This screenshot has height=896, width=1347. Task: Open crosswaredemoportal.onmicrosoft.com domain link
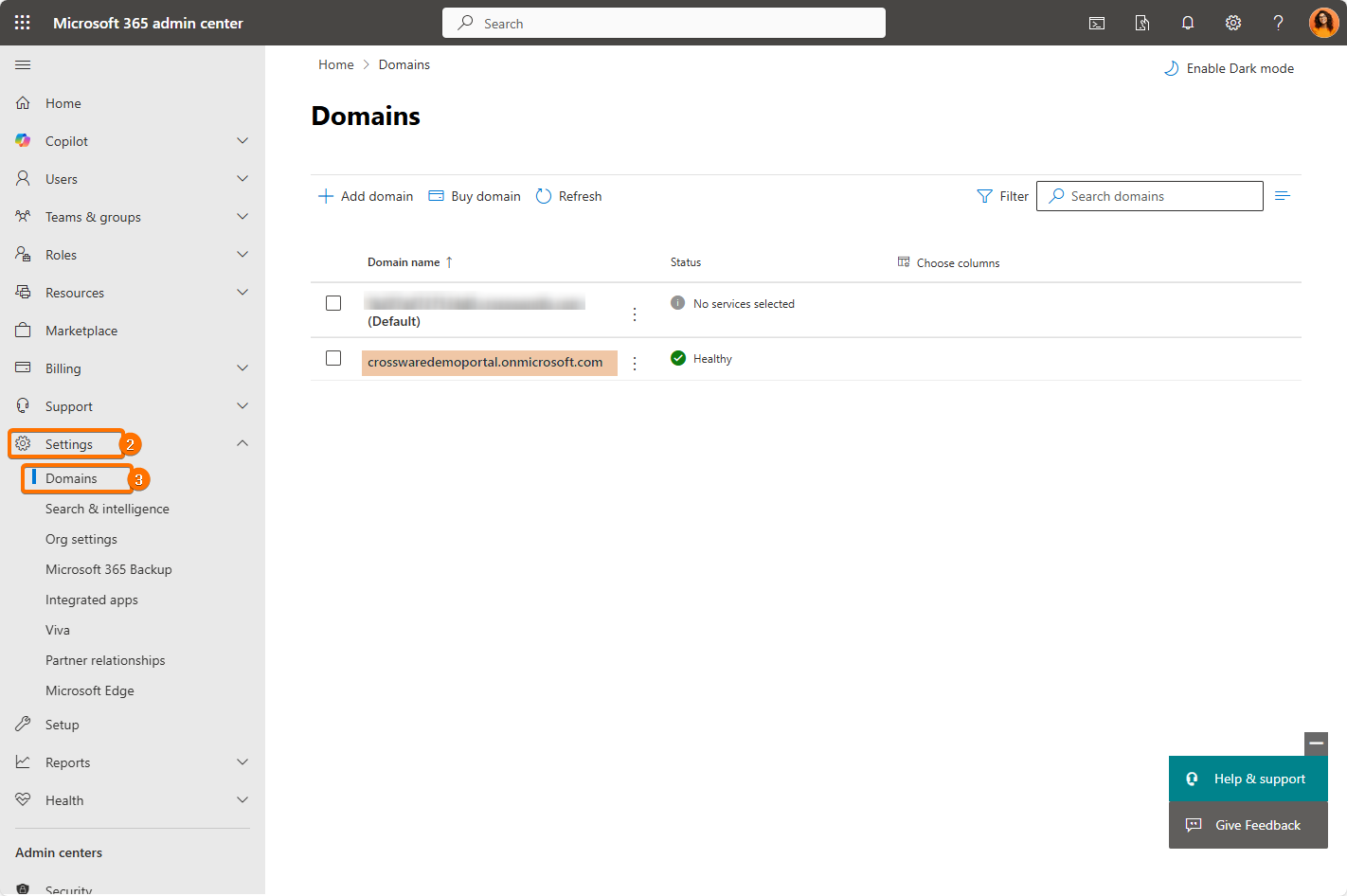[485, 362]
